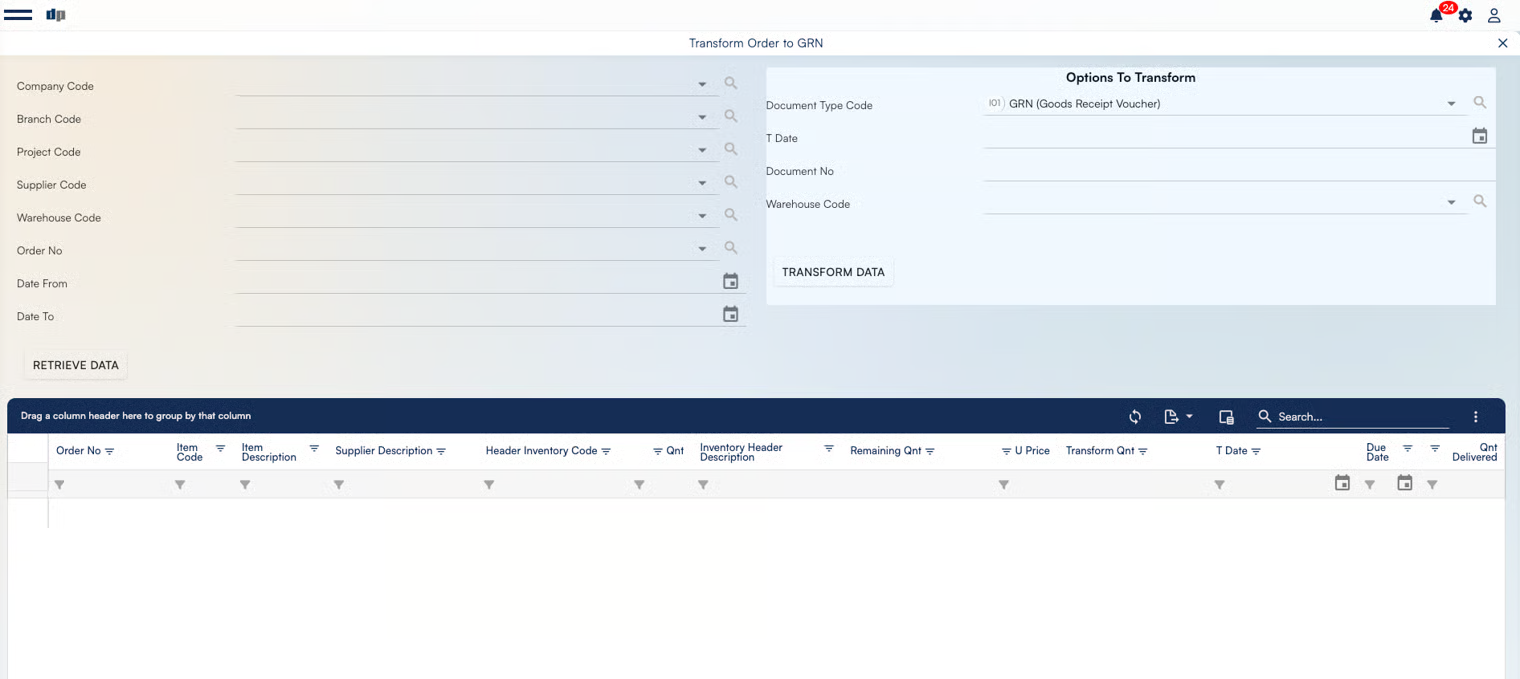This screenshot has width=1520, height=679.
Task: Open the user profile icon
Action: [1494, 15]
